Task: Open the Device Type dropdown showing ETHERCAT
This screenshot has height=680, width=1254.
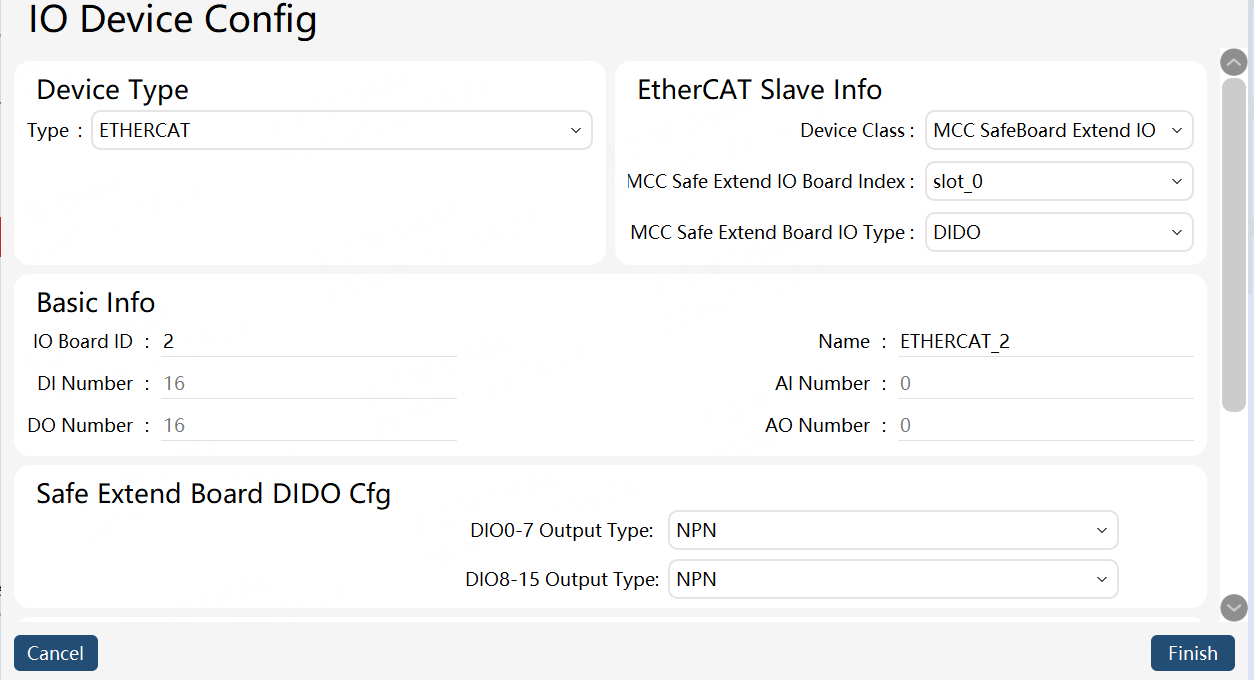Action: (342, 130)
